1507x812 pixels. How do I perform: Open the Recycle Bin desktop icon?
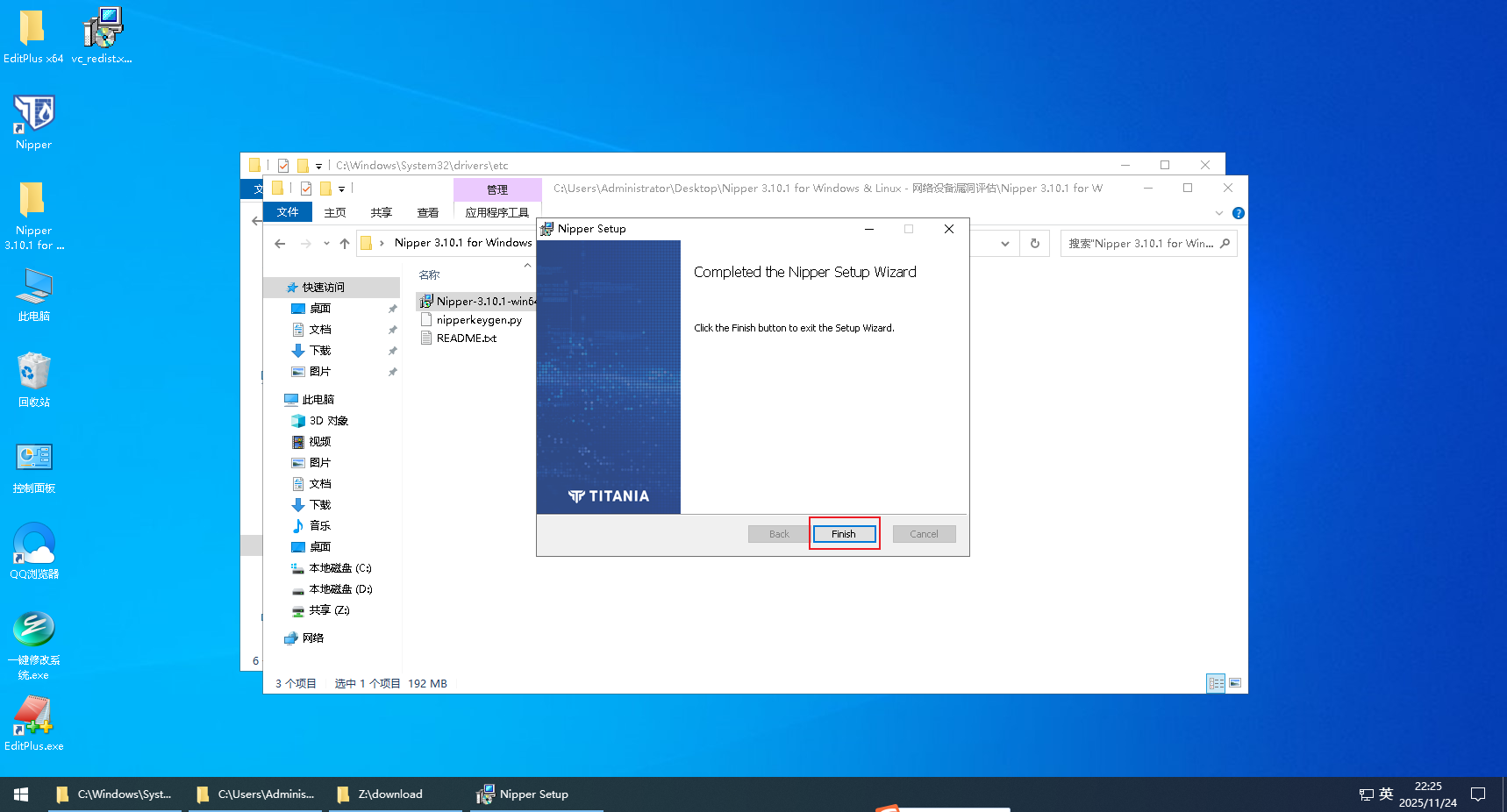pos(33,379)
